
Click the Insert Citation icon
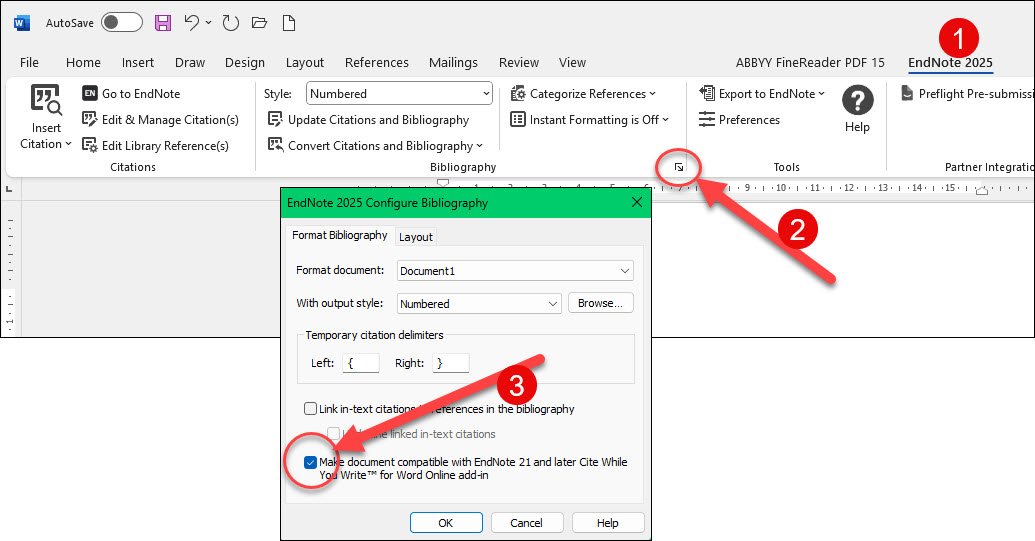pos(46,100)
